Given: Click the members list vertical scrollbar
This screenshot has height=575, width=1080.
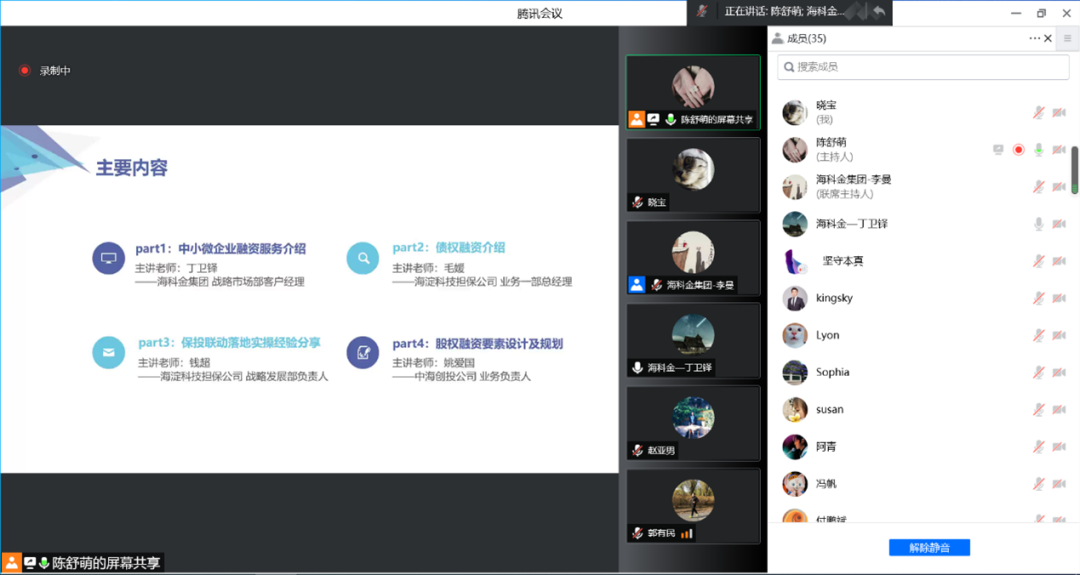Looking at the screenshot, I should [1075, 170].
